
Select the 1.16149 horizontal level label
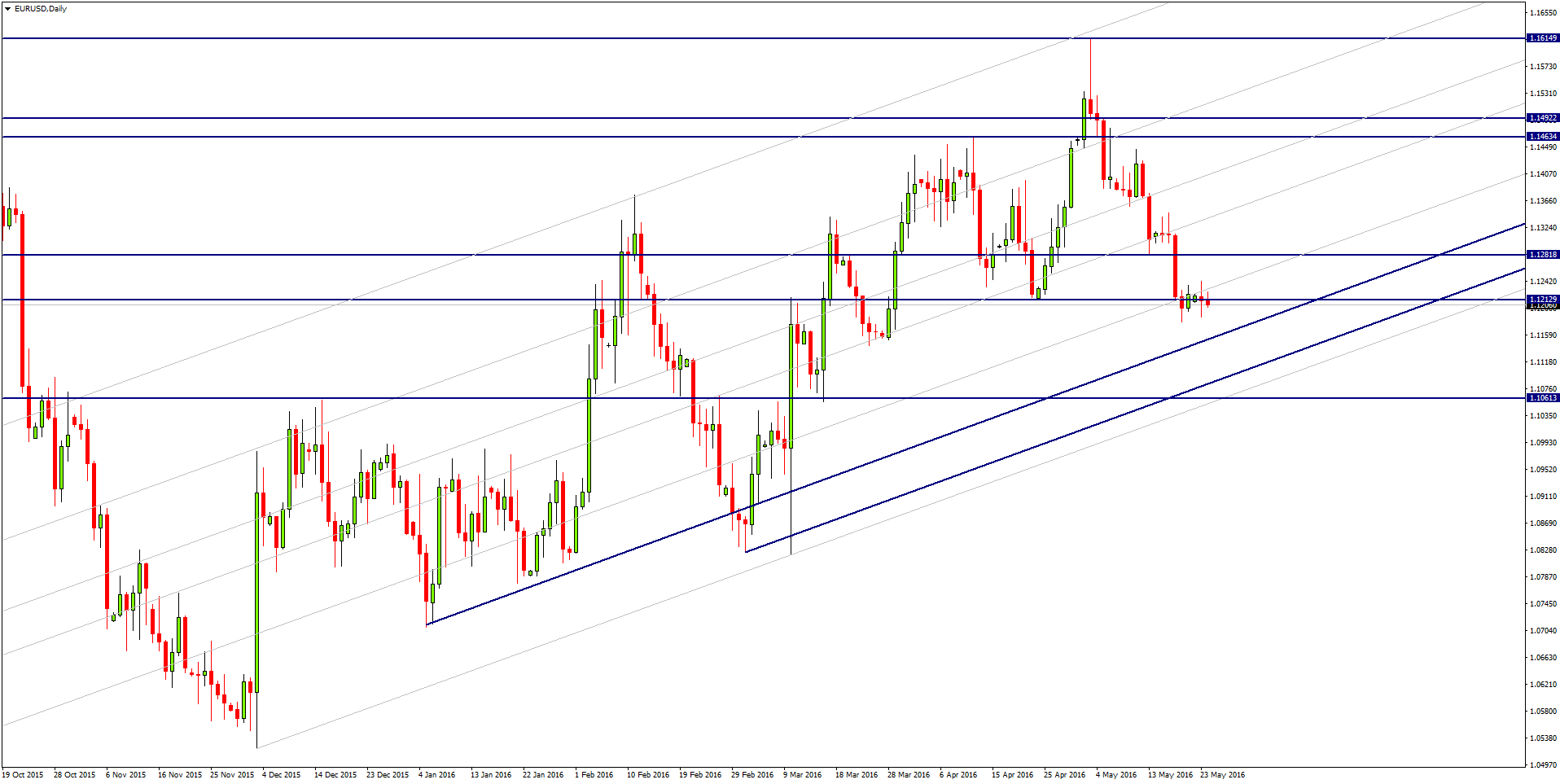pos(1543,38)
